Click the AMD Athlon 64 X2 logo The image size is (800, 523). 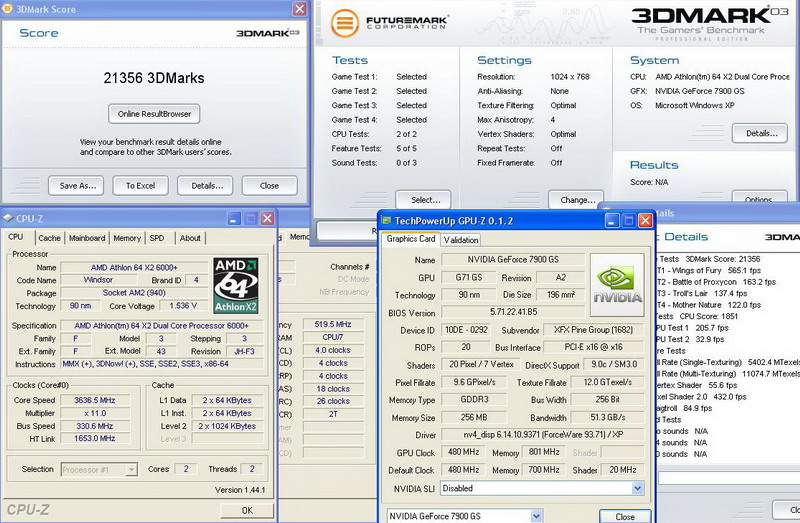pyautogui.click(x=236, y=286)
